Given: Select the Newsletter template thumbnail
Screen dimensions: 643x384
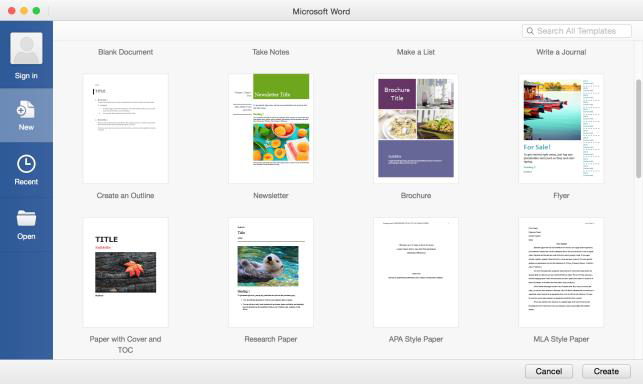Looking at the screenshot, I should 271,129.
